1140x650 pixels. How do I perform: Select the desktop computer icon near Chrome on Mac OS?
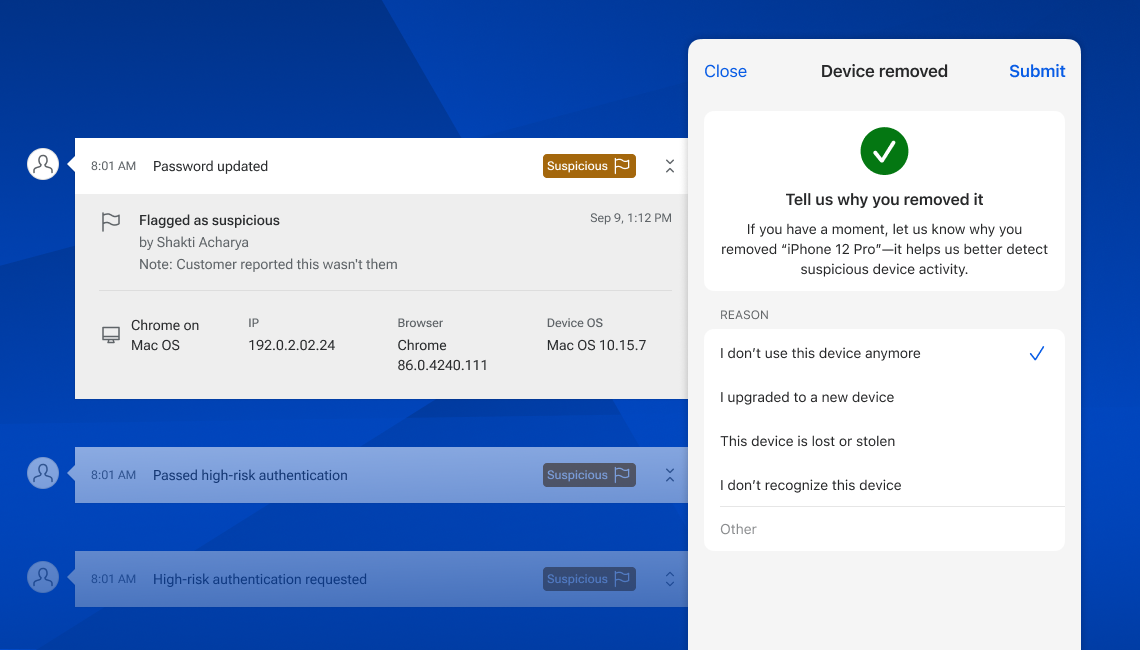point(110,334)
